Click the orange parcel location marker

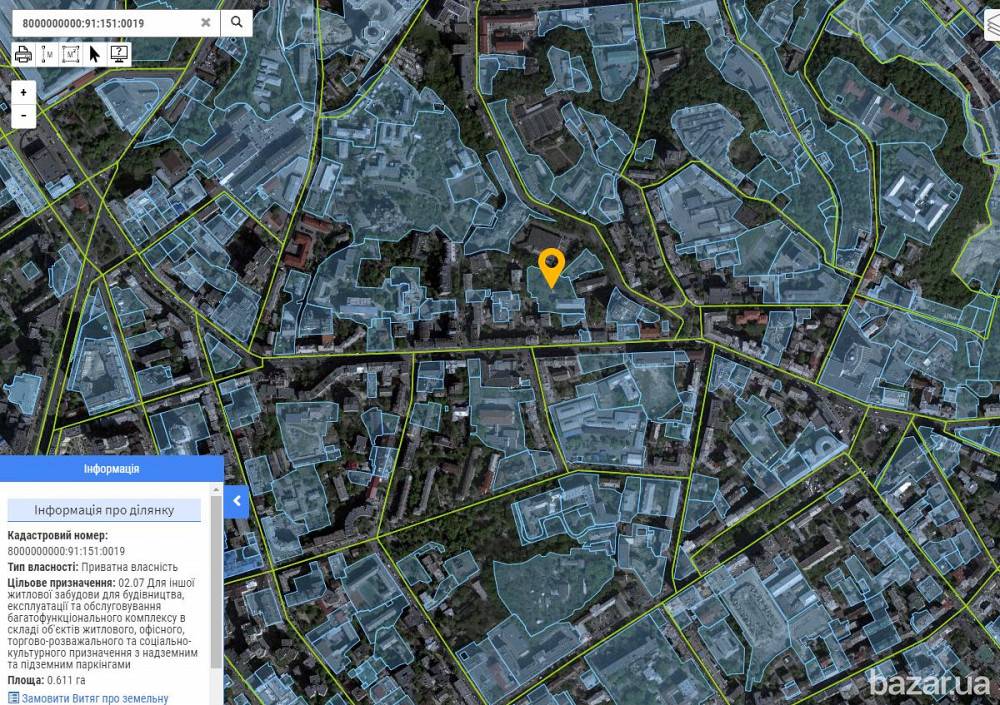(x=551, y=265)
